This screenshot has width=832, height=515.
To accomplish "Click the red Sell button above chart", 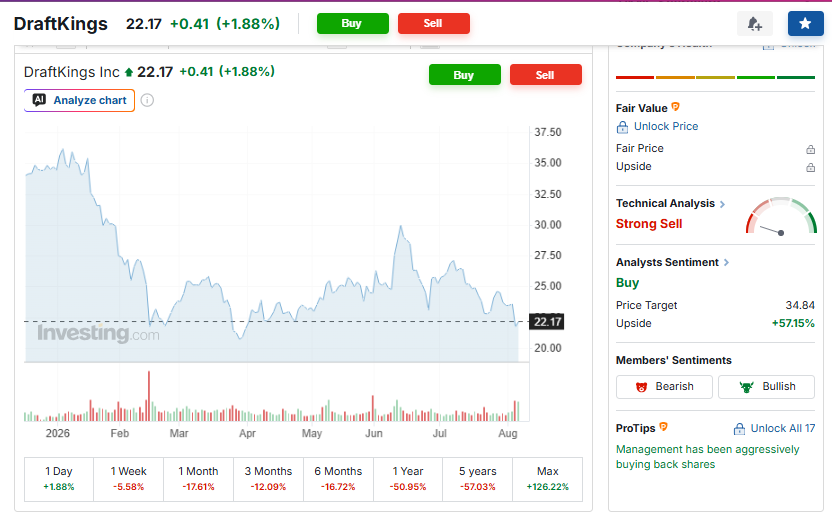I will tap(545, 75).
